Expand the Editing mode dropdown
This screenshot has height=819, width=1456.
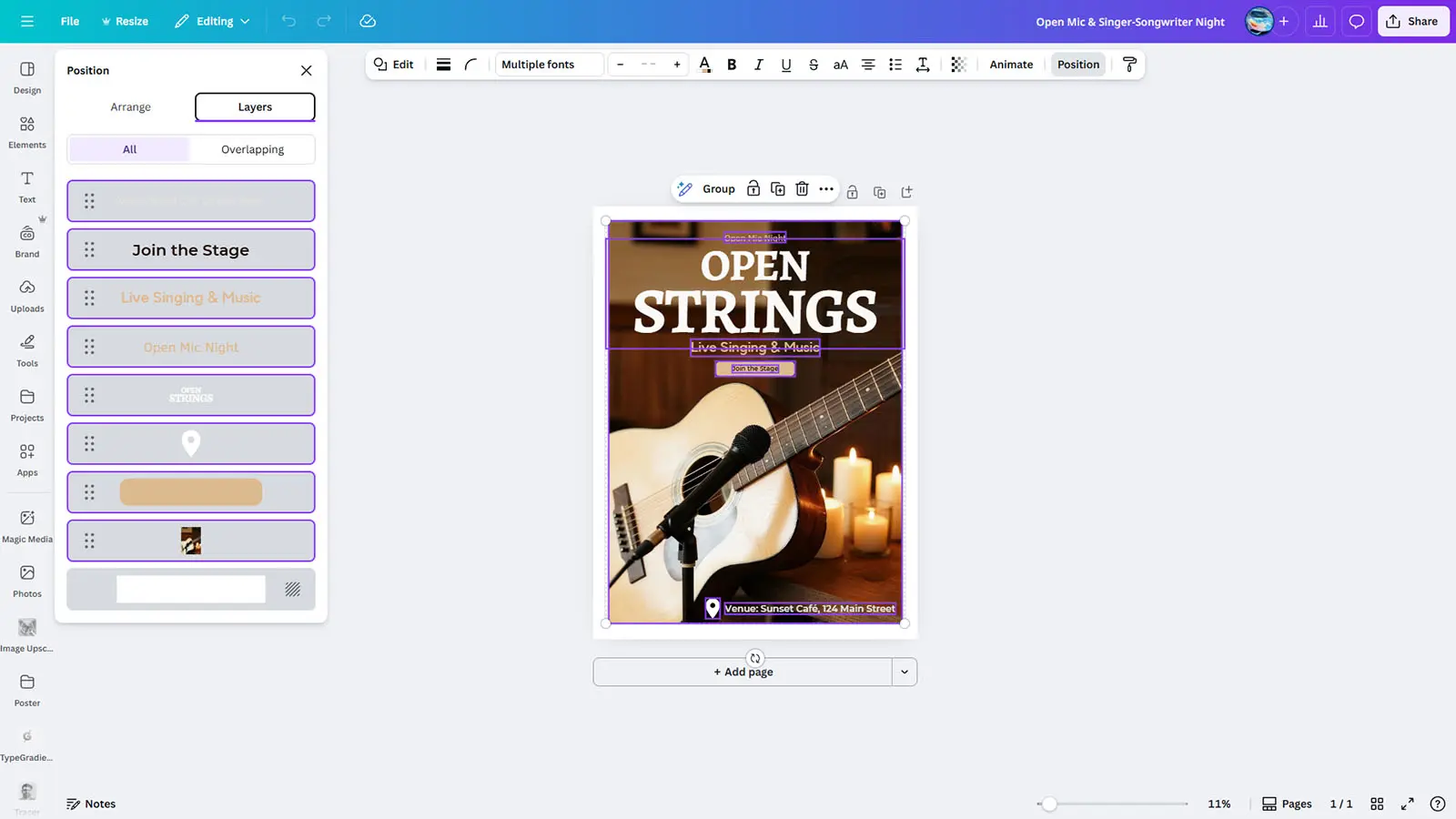212,21
